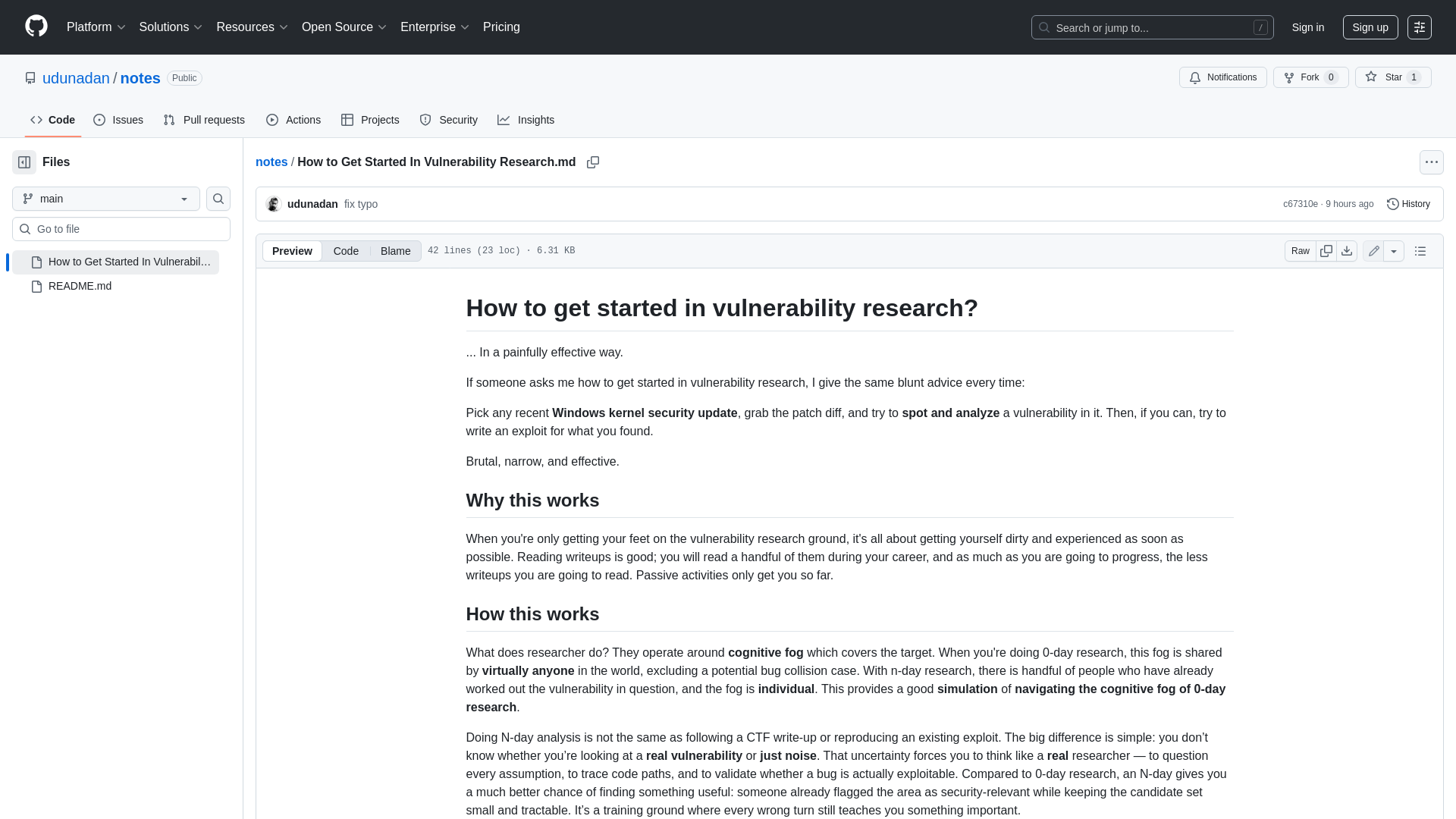
Task: Fork the notes repository
Action: click(1310, 77)
